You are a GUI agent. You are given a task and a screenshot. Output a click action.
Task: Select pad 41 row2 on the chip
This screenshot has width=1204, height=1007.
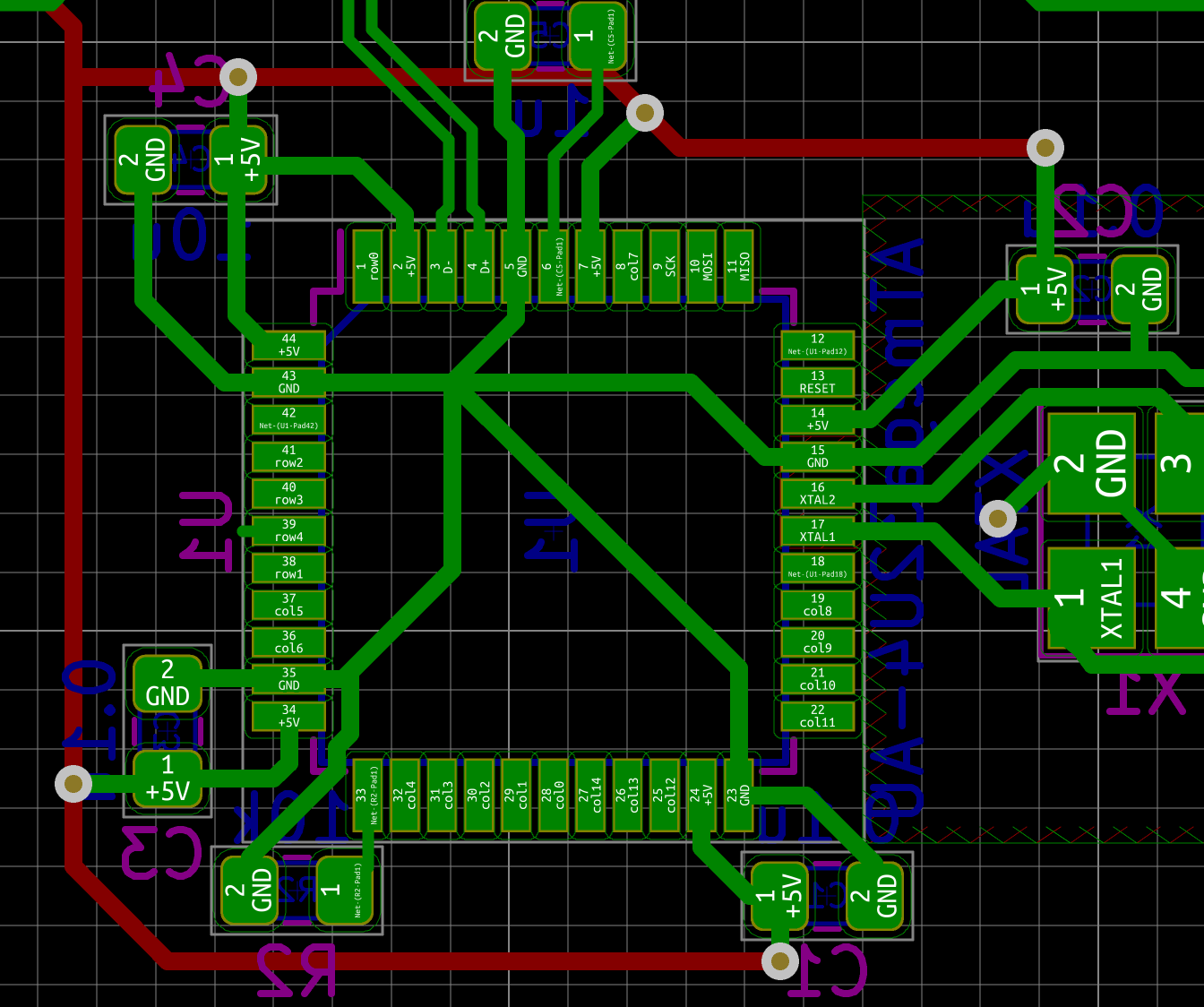pos(288,457)
